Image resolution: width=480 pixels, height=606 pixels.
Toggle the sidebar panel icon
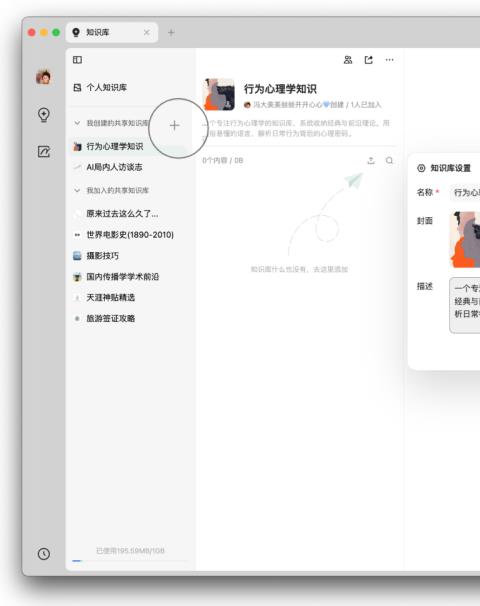[77, 60]
